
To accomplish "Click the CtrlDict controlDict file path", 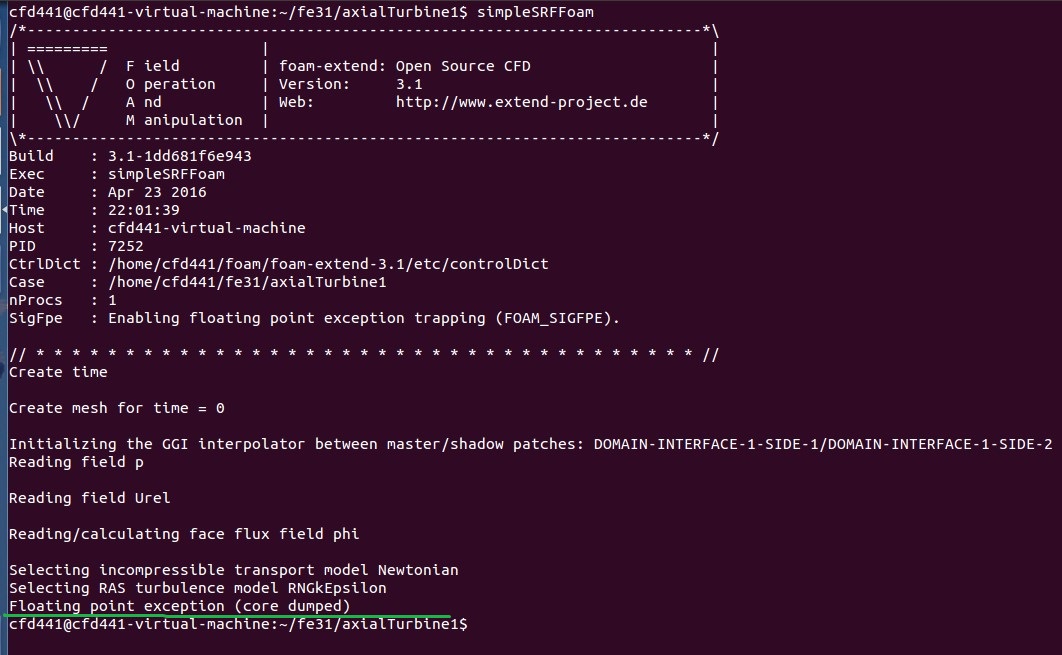I will [x=328, y=264].
